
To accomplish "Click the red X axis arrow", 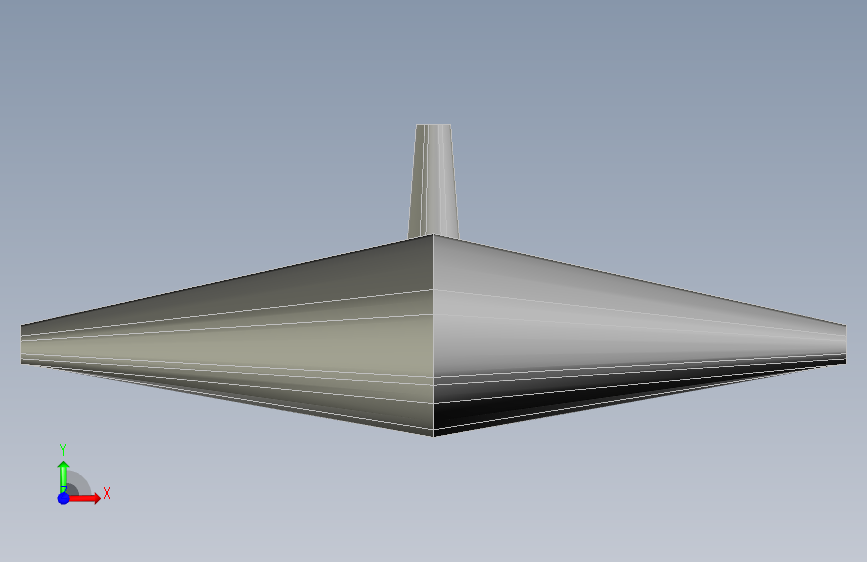I will pos(84,498).
